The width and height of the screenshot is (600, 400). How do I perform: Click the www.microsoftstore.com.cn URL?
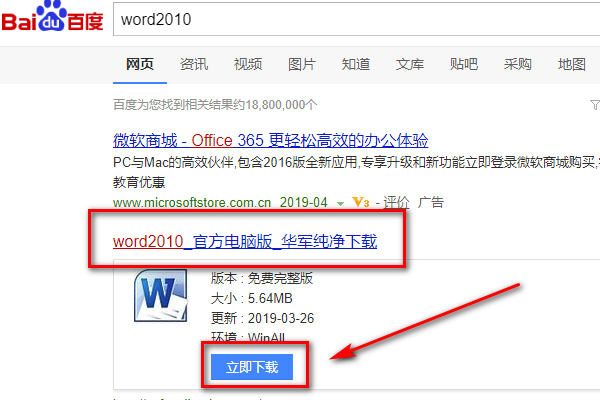(x=192, y=202)
